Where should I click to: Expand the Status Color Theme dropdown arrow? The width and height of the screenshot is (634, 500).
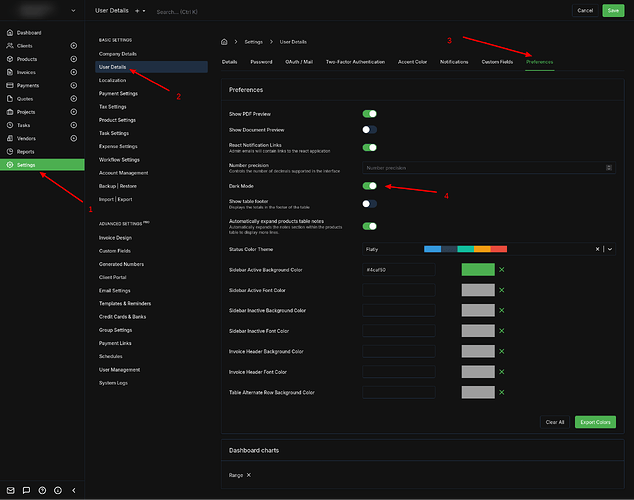(x=610, y=249)
